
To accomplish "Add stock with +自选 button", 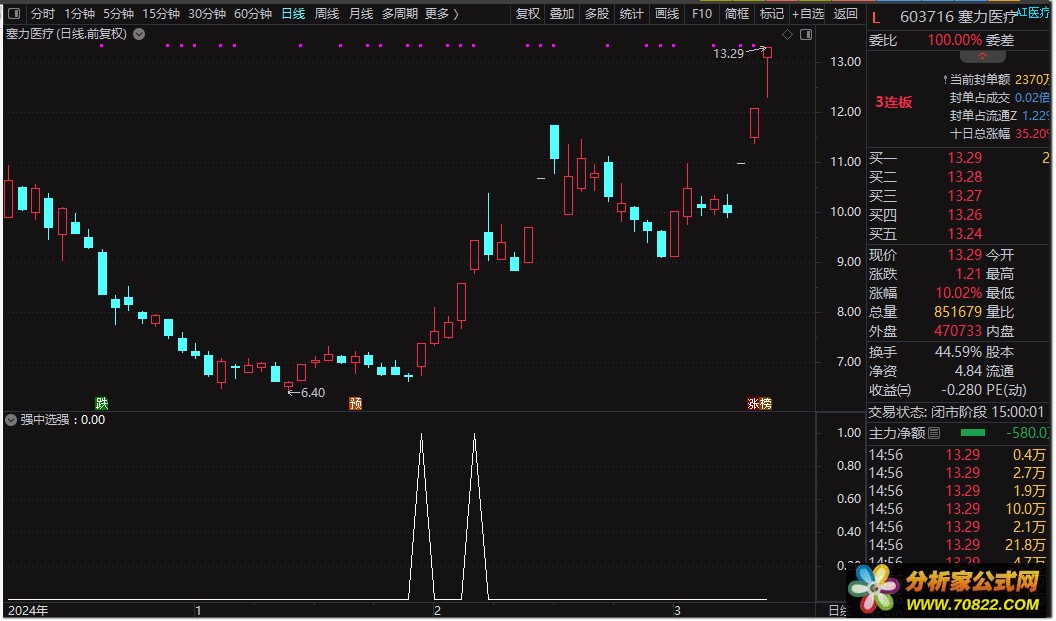I will pyautogui.click(x=808, y=13).
